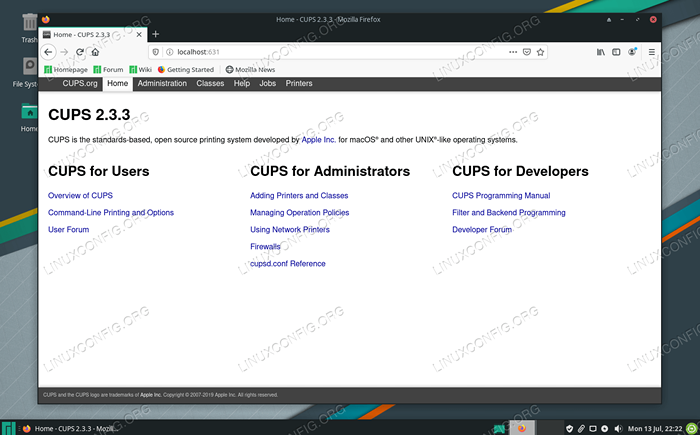
Task: Open Adding Printers and Classes
Action: [x=299, y=196]
